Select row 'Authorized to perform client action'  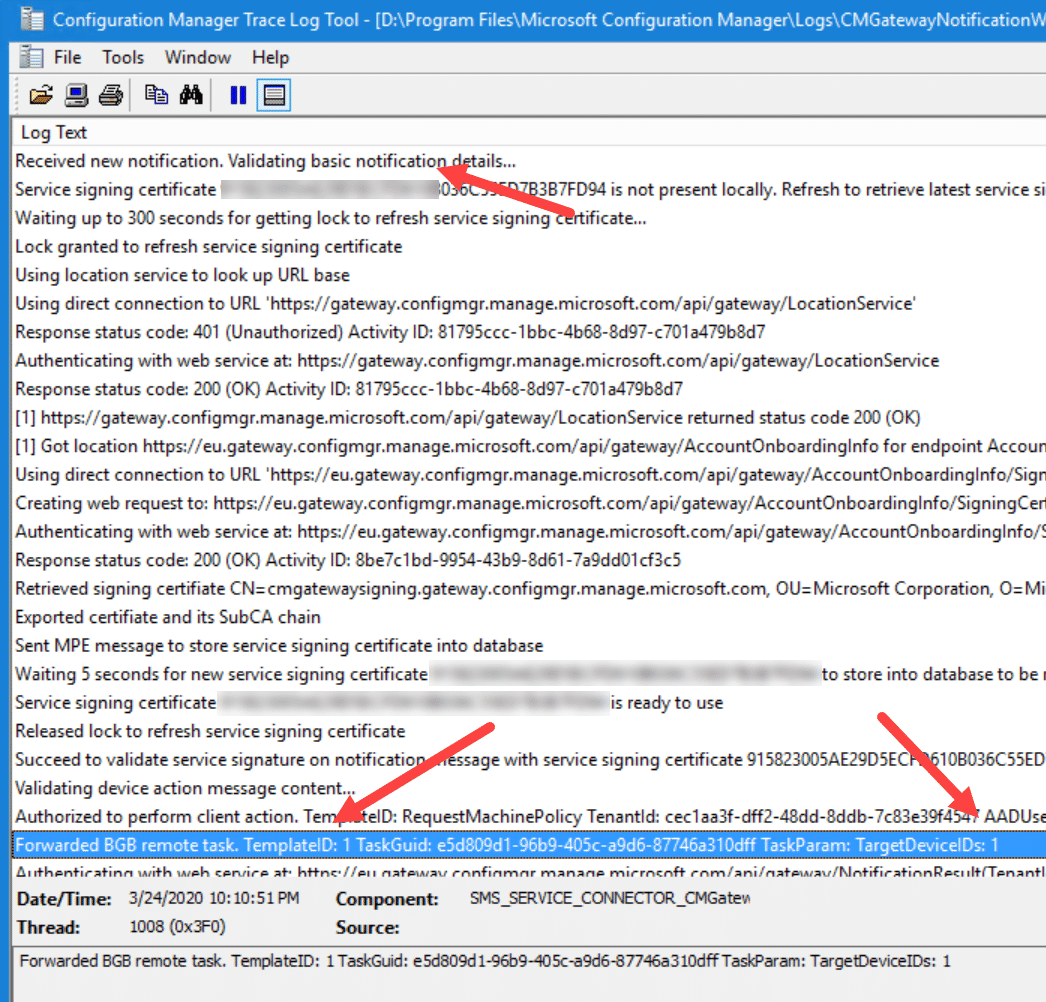click(x=530, y=817)
